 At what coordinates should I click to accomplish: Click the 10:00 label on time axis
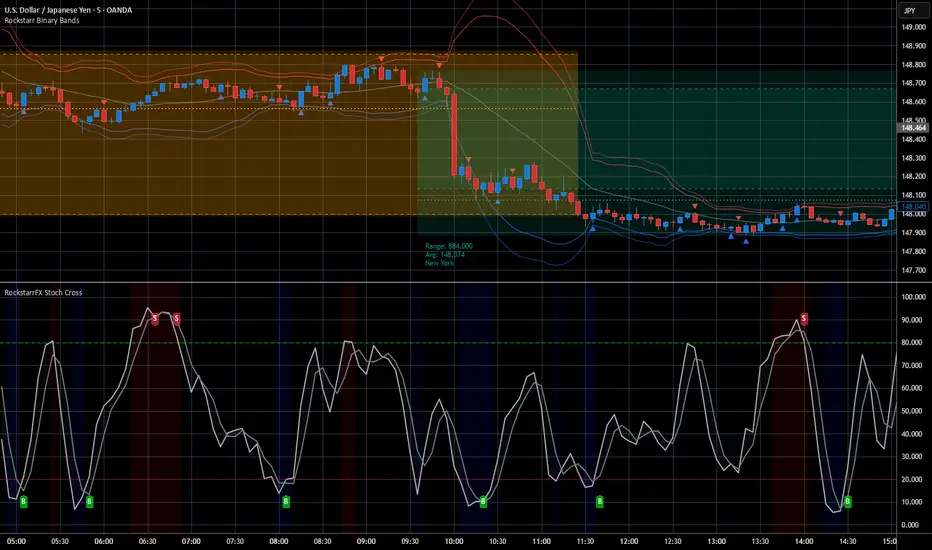click(455, 540)
